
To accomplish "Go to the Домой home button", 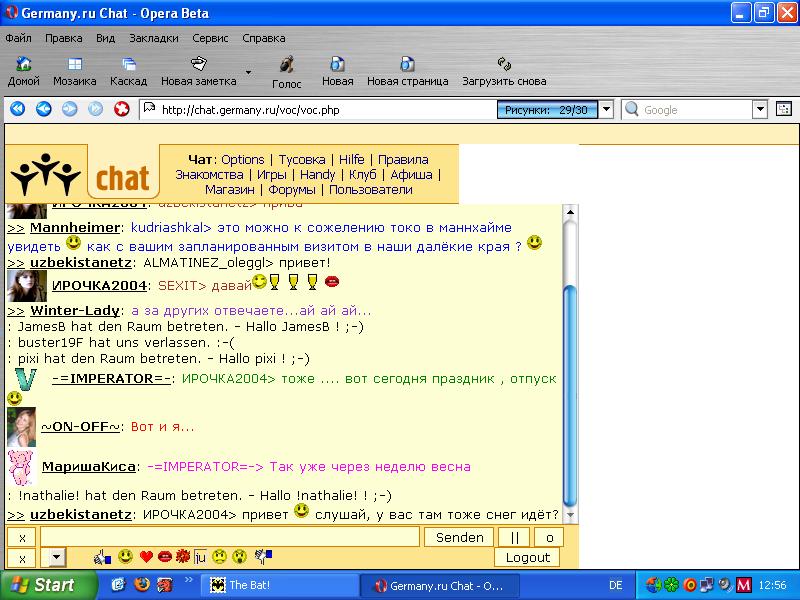I will click(x=23, y=71).
